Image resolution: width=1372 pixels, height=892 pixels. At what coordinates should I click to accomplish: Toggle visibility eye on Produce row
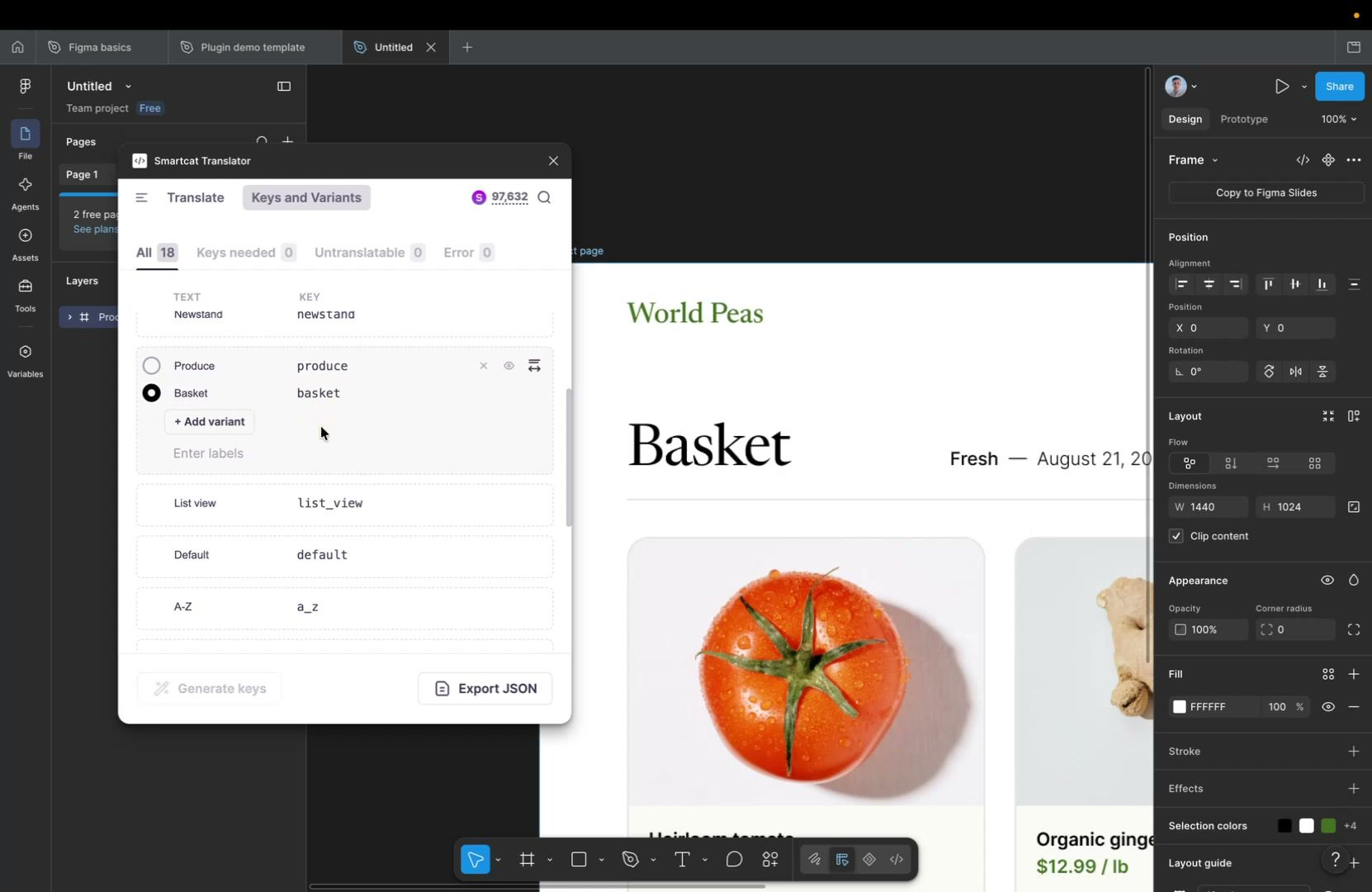tap(509, 366)
